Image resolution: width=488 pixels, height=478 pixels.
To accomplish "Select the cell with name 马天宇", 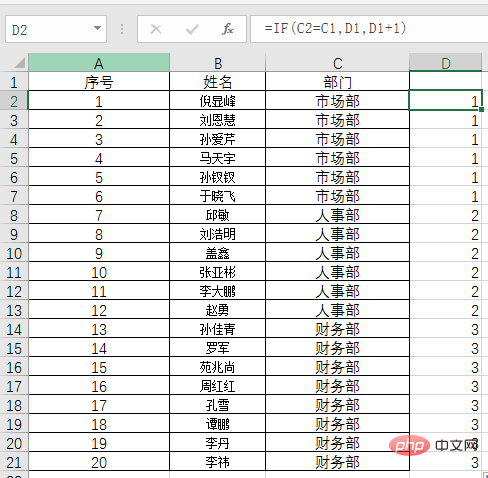I will (217, 157).
